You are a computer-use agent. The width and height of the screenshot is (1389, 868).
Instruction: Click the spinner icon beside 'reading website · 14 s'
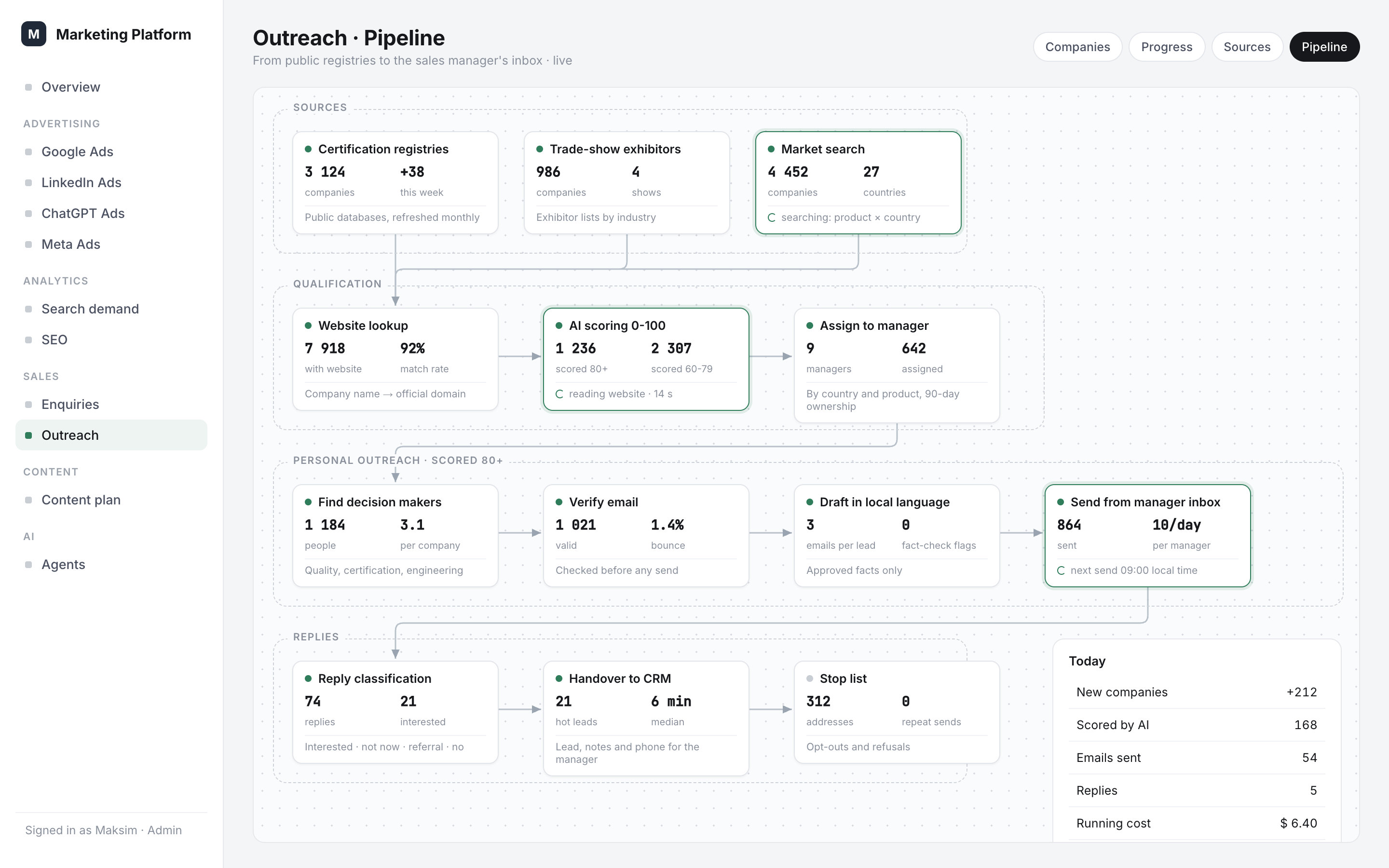(x=559, y=394)
